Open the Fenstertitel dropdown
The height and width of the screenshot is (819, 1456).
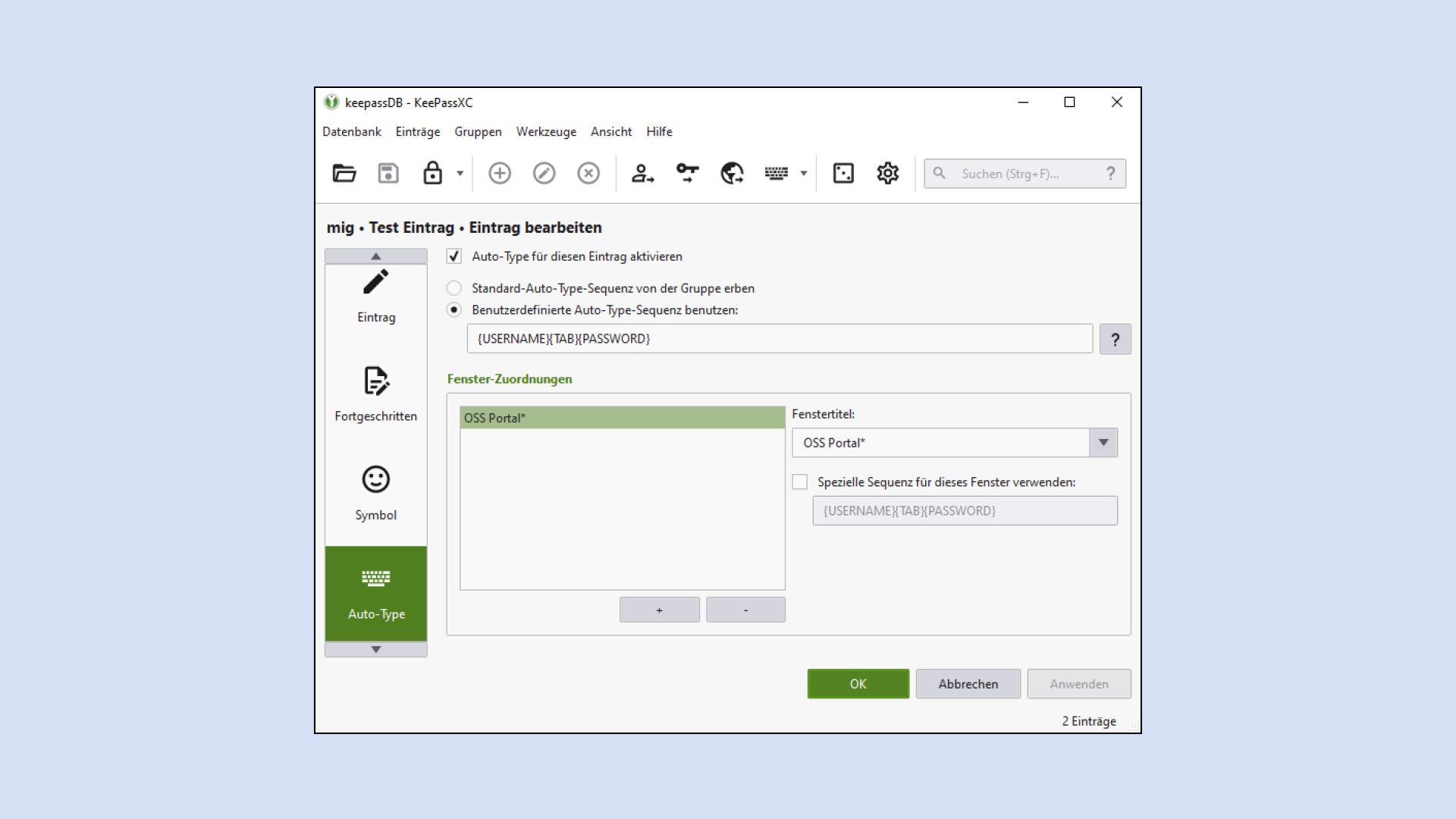point(1103,442)
